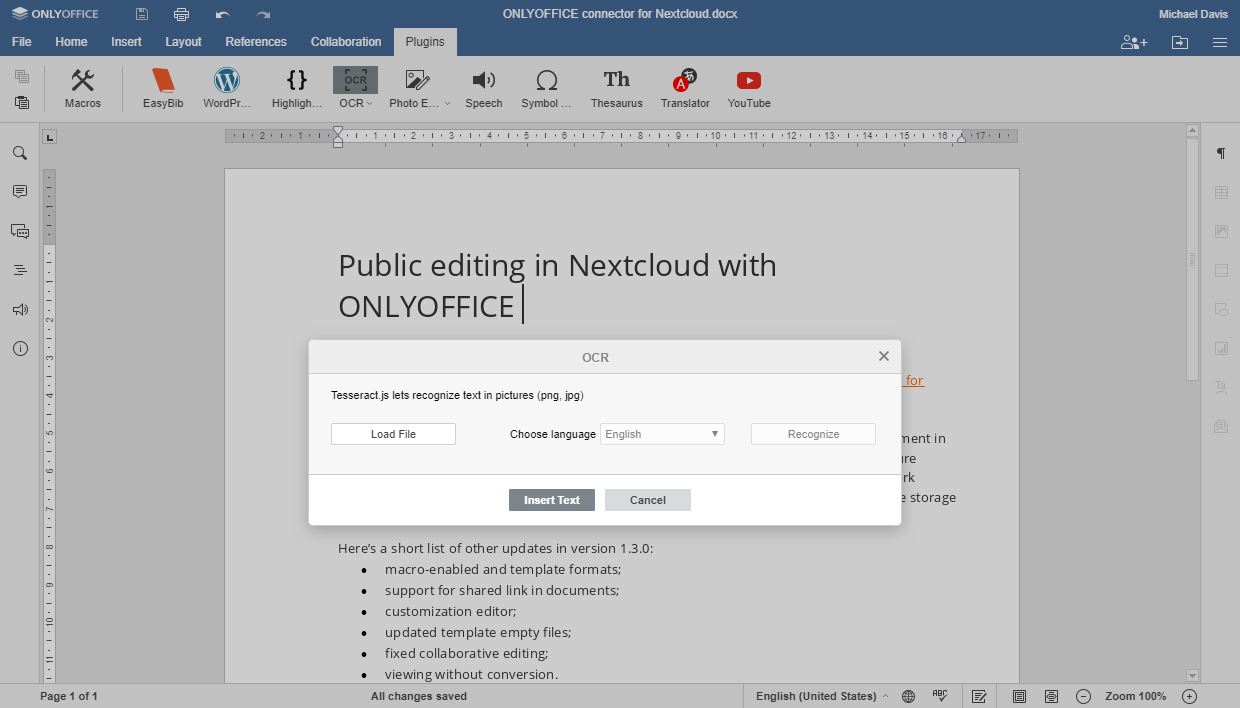
Task: Click the Page 1 of 1 indicator
Action: (69, 696)
